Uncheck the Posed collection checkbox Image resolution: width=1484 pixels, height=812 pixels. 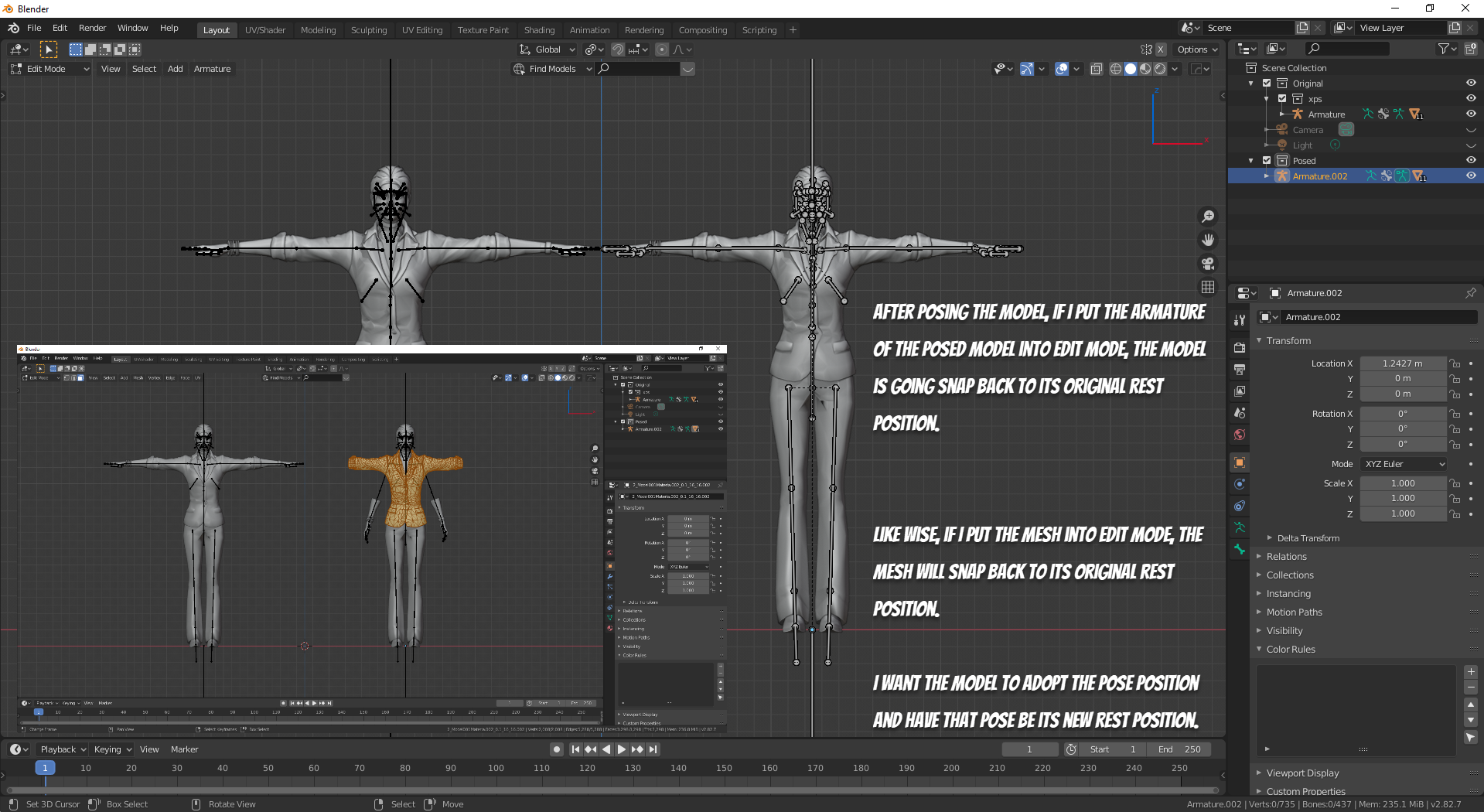1267,161
